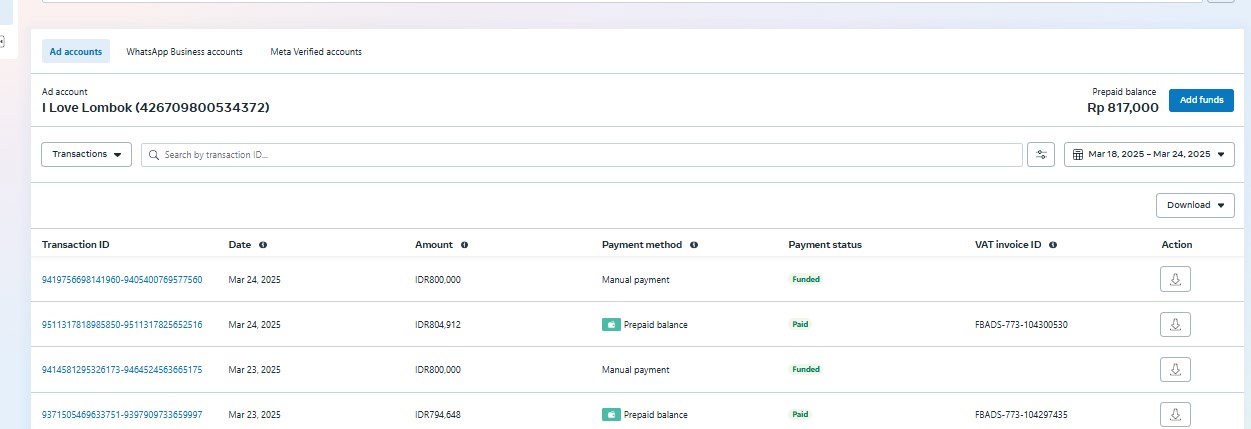The image size is (1251, 429).
Task: Download invoice for FBADS-773-104300530 row
Action: (1175, 325)
